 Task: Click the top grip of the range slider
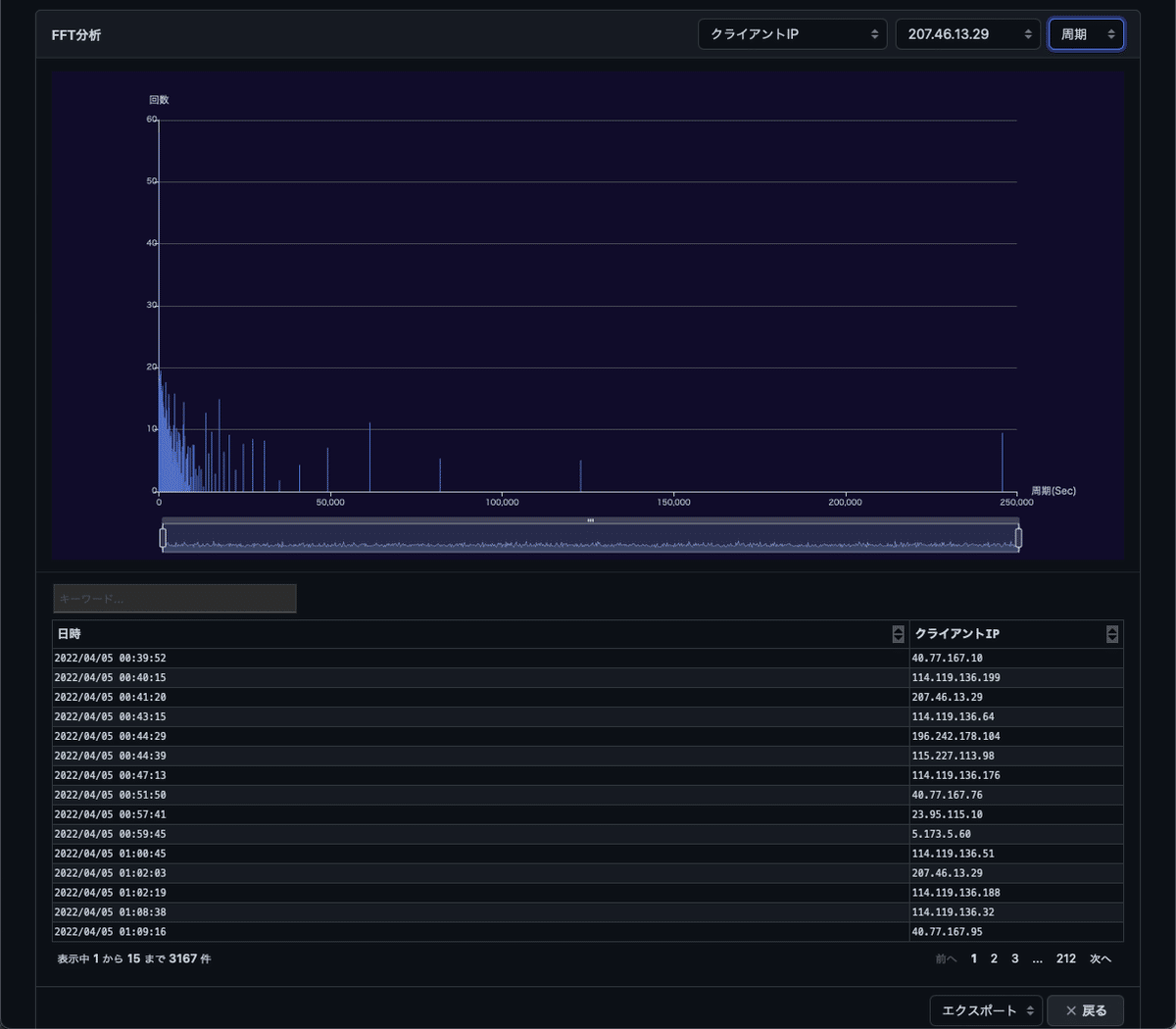590,520
